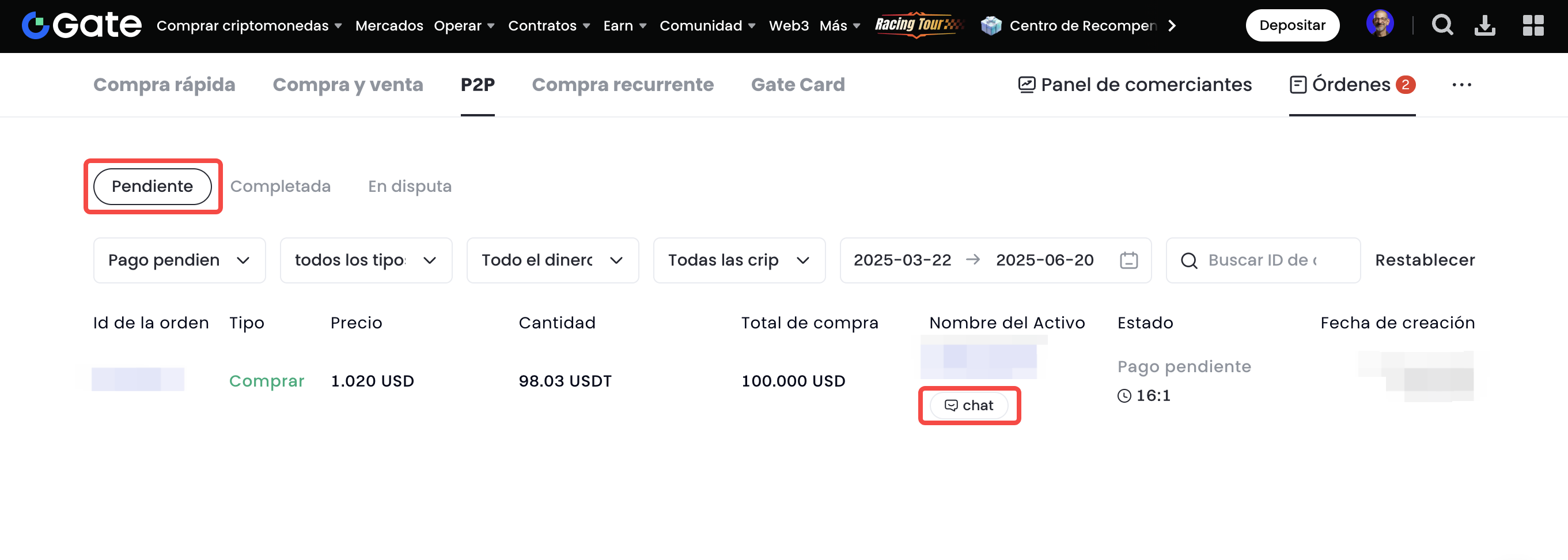Switch to Completada orders

[280, 186]
